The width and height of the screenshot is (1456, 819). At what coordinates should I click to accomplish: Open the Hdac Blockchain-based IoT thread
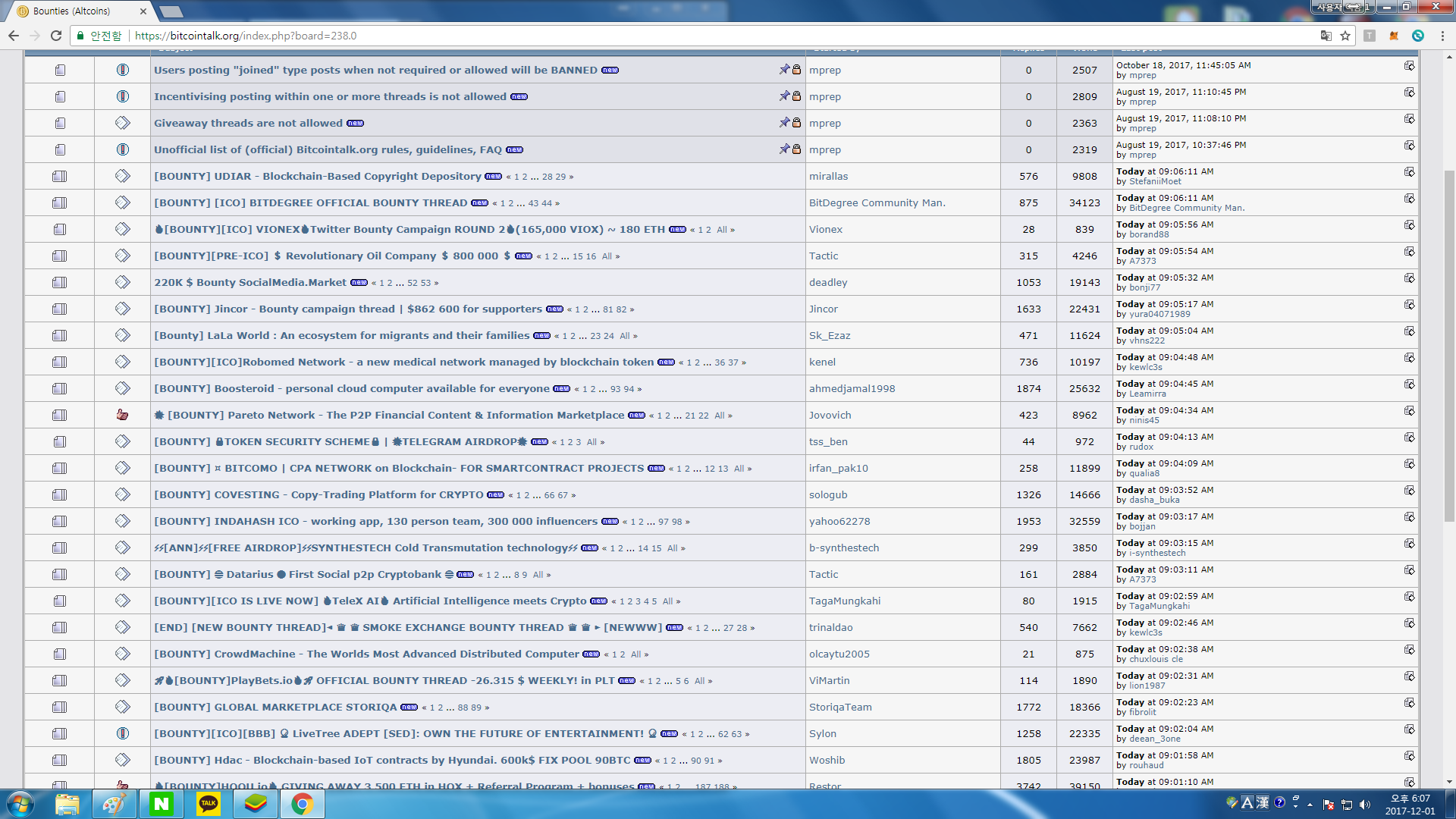coord(392,760)
